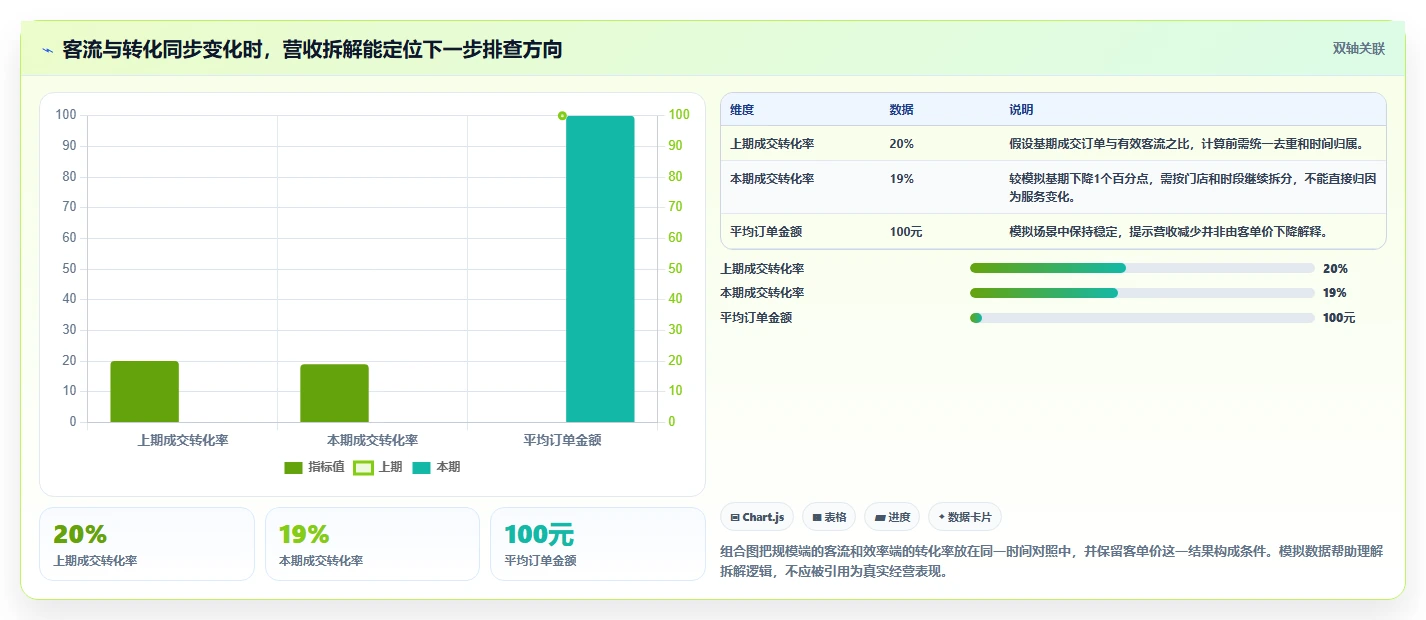The width and height of the screenshot is (1426, 620).
Task: Click the 平均订单金额 progress bar
Action: (1142, 318)
